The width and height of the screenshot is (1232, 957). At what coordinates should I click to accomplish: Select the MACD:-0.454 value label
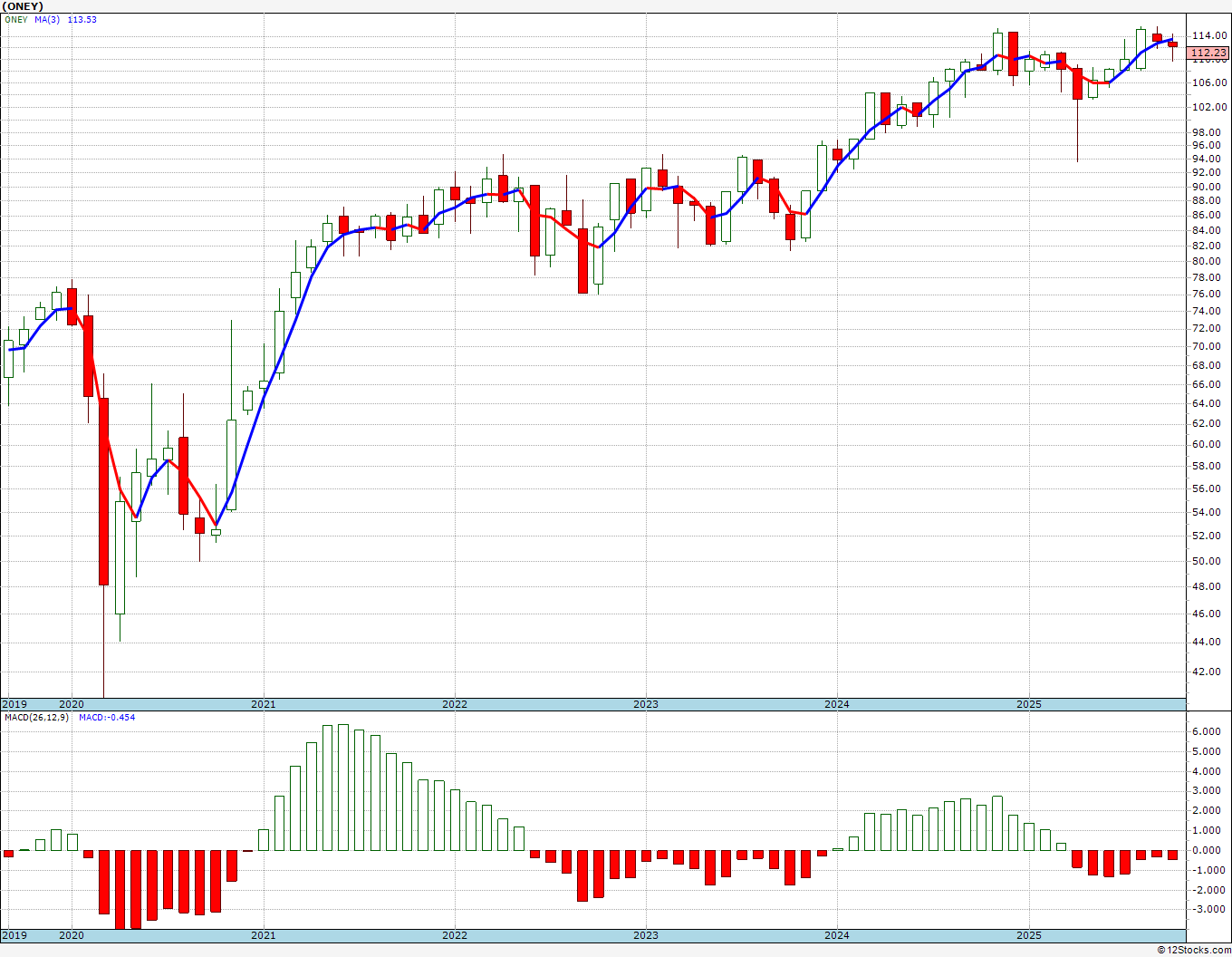tap(107, 718)
